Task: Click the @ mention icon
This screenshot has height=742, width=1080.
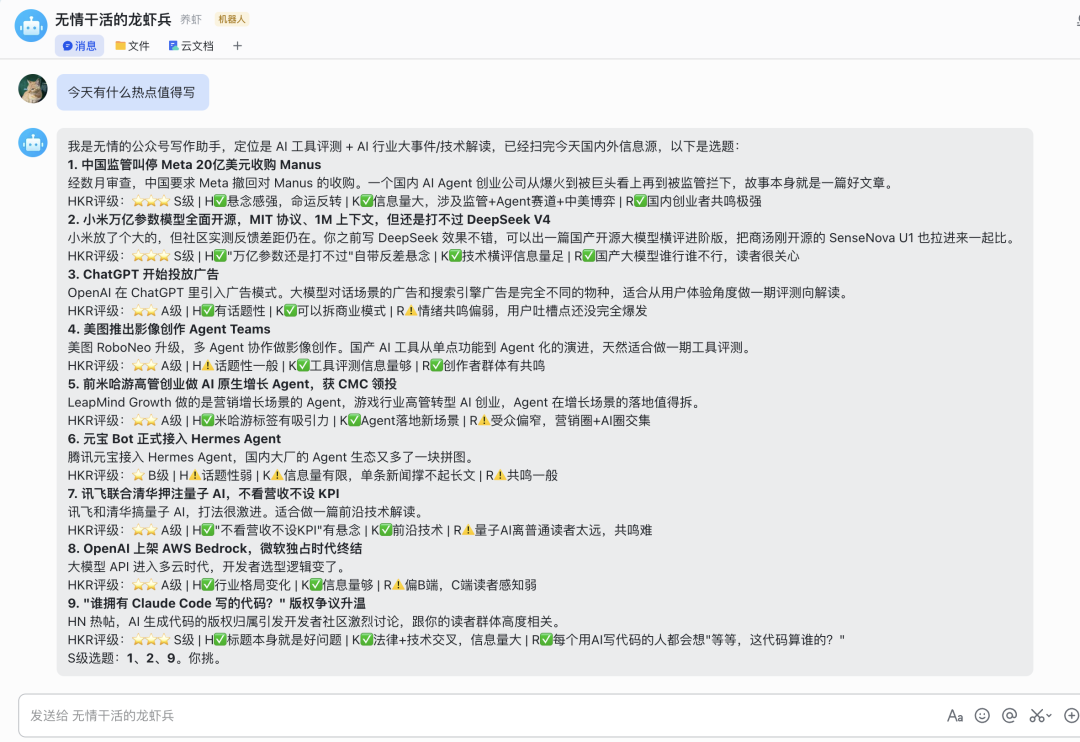Action: (1009, 716)
